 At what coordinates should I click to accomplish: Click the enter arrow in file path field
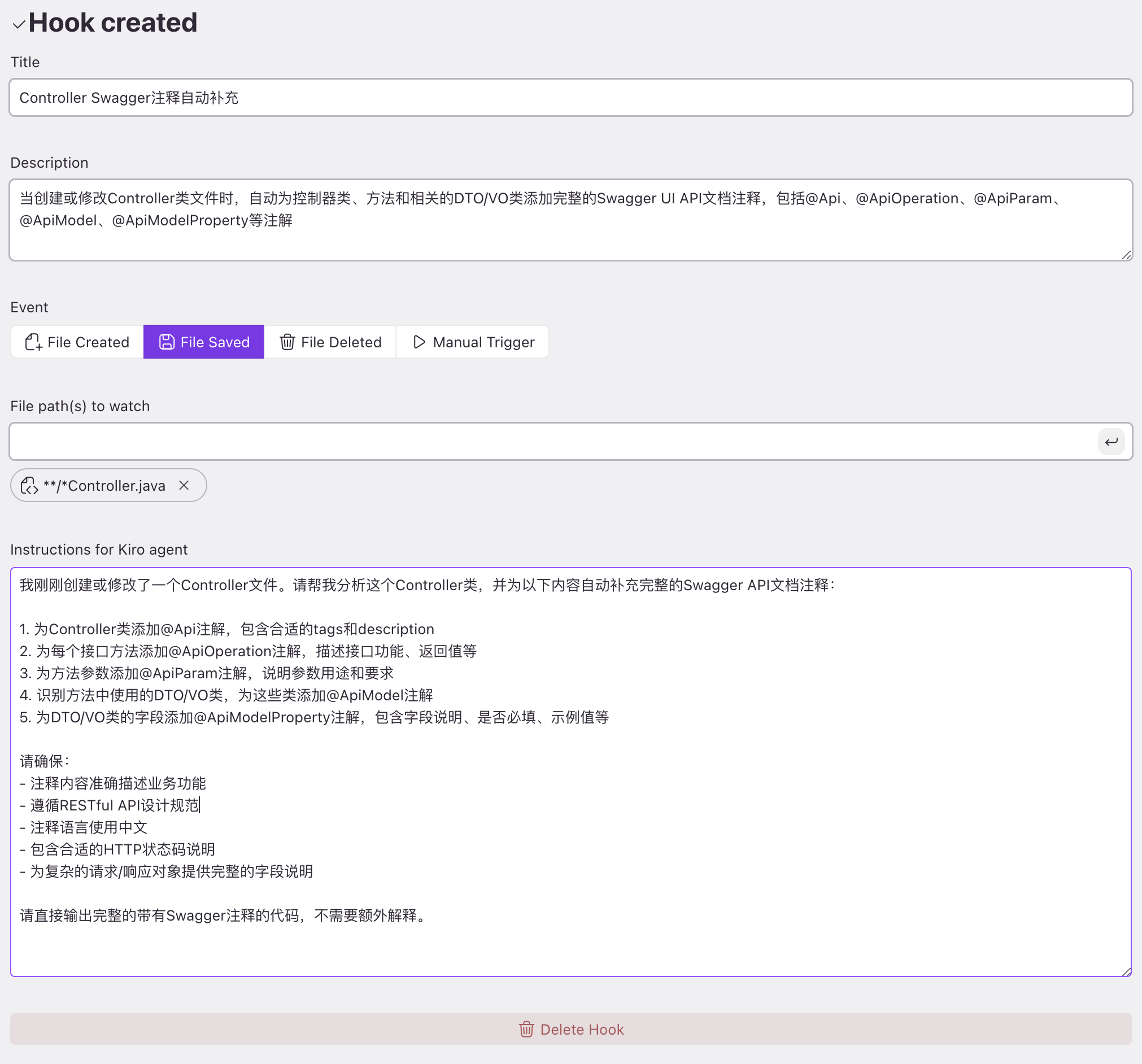click(x=1111, y=442)
